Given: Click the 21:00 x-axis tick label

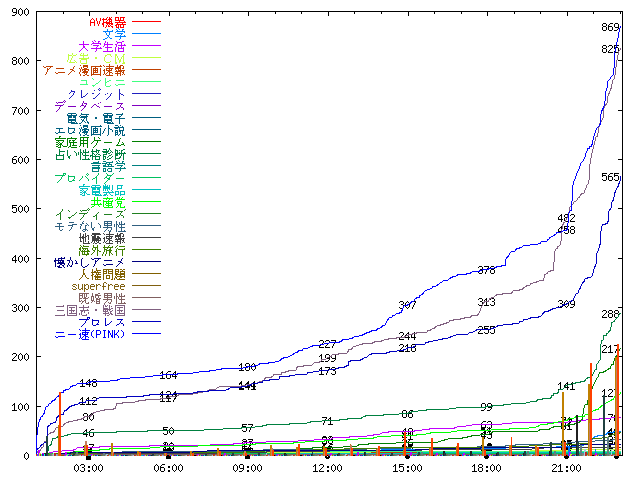Looking at the screenshot, I should tap(566, 467).
